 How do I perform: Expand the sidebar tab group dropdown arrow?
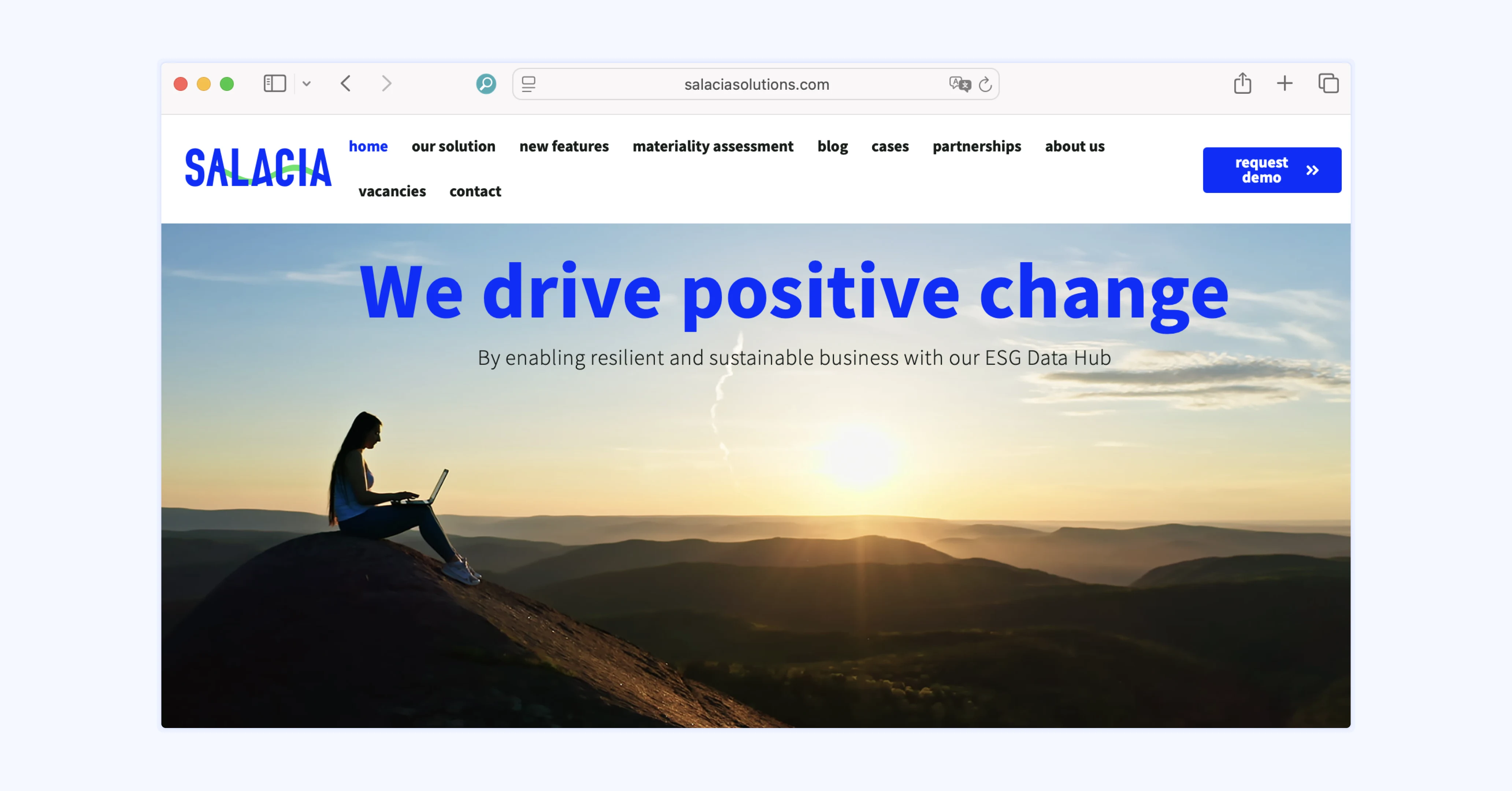306,84
